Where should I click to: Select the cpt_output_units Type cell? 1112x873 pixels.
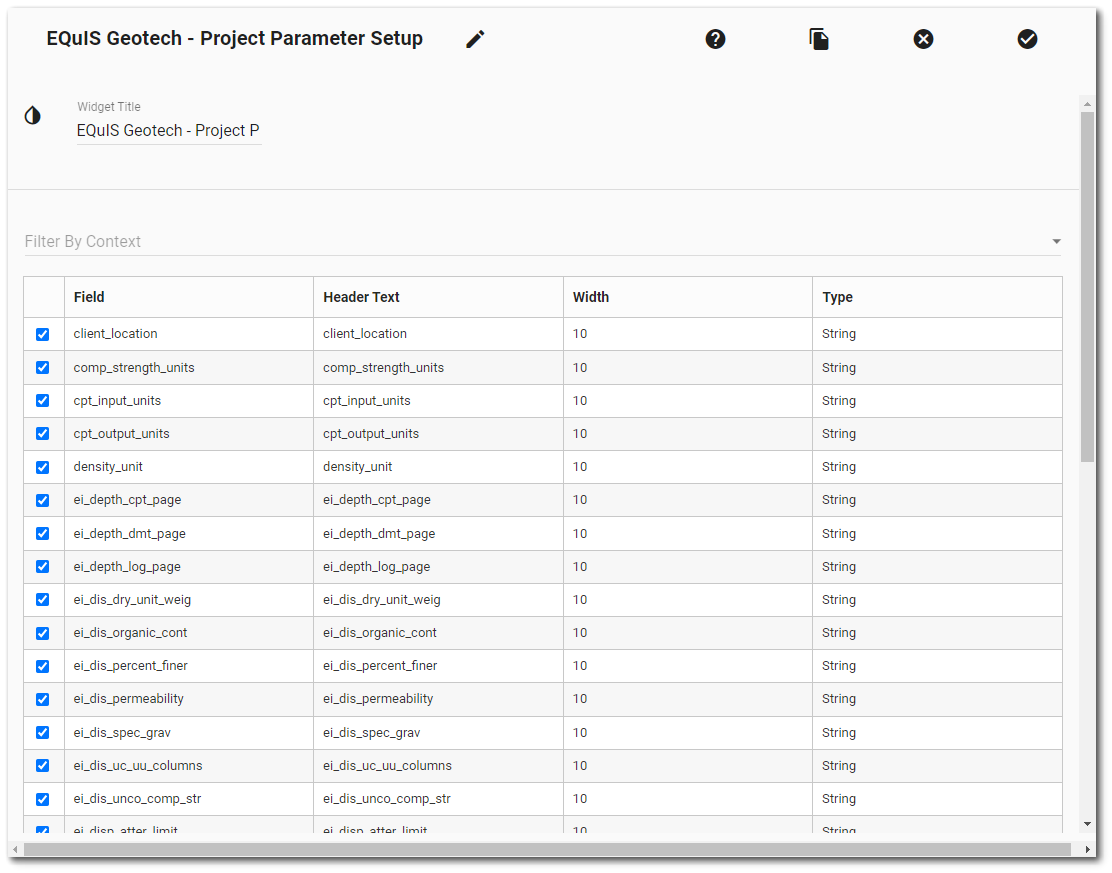938,433
